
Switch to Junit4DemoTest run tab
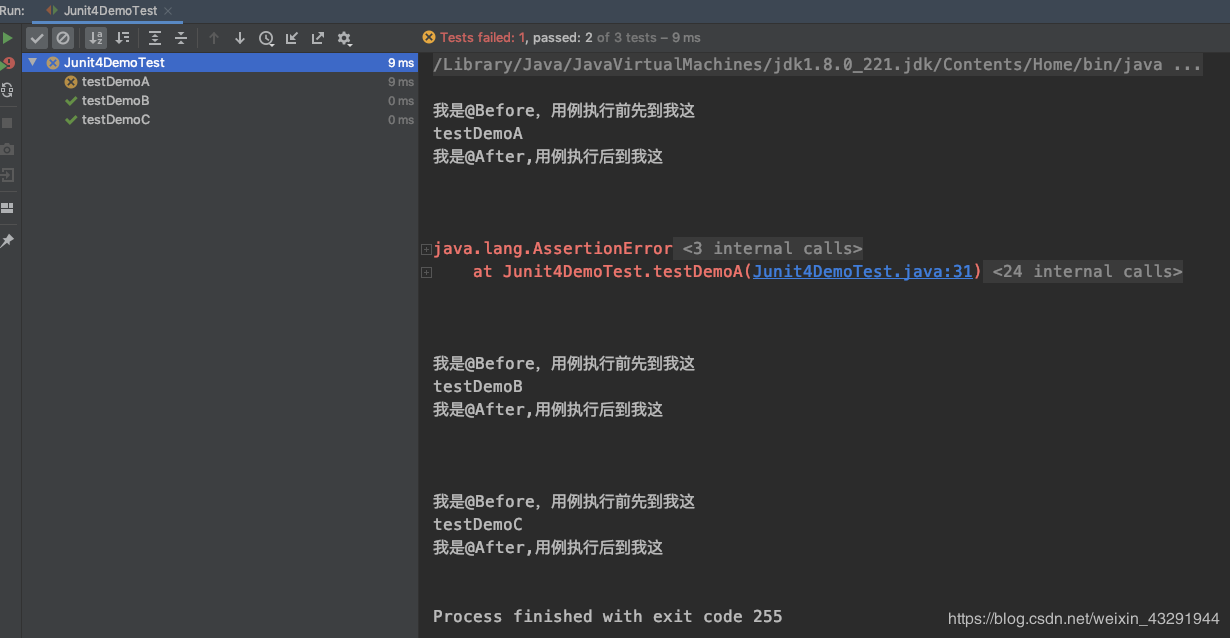click(x=110, y=11)
